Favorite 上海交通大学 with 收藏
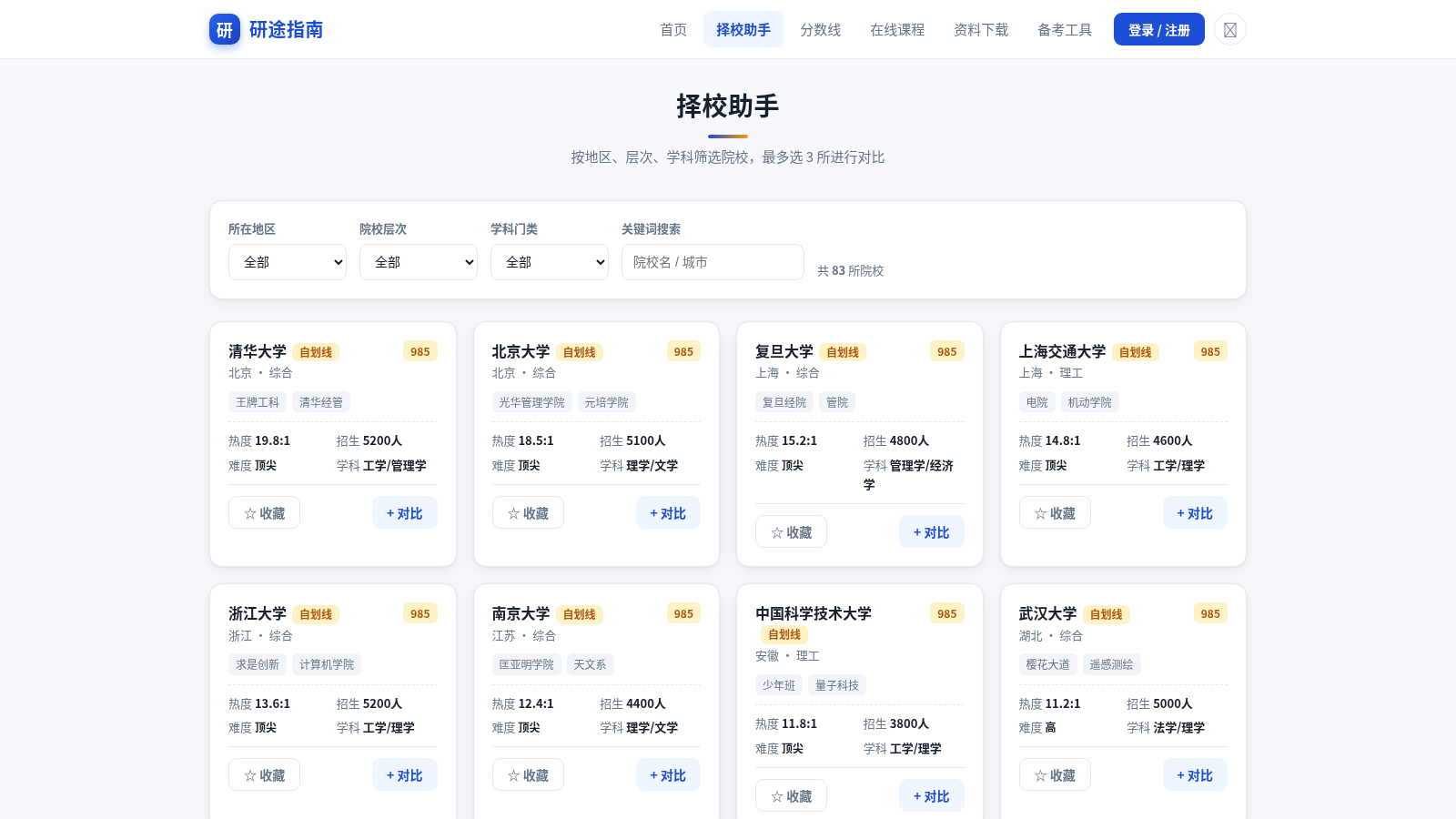Screen dimensions: 1456x819 pos(1055,513)
